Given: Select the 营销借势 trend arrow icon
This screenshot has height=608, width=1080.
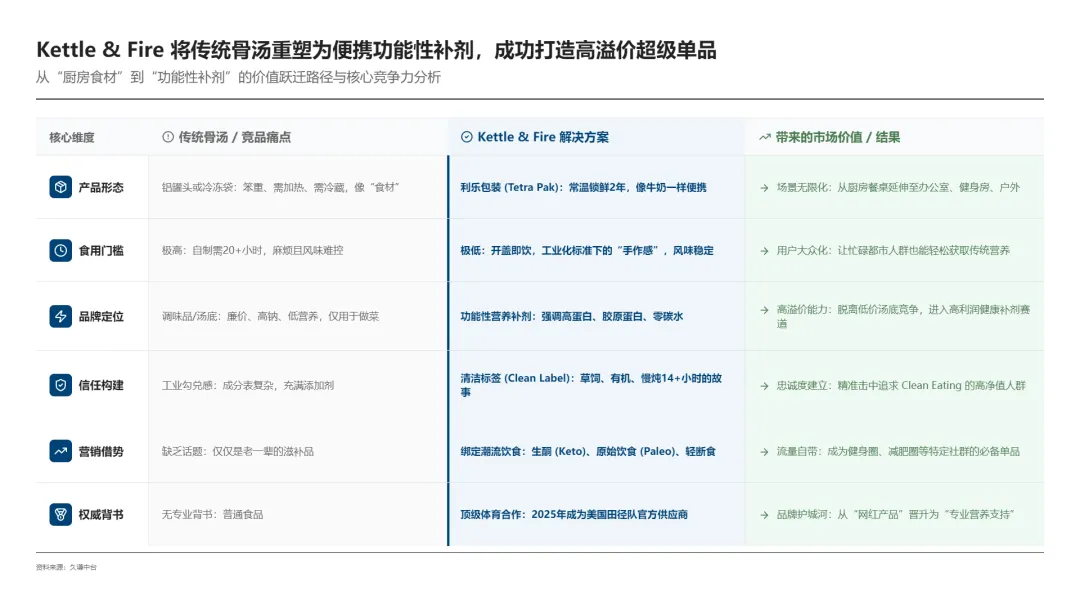Looking at the screenshot, I should tap(60, 451).
